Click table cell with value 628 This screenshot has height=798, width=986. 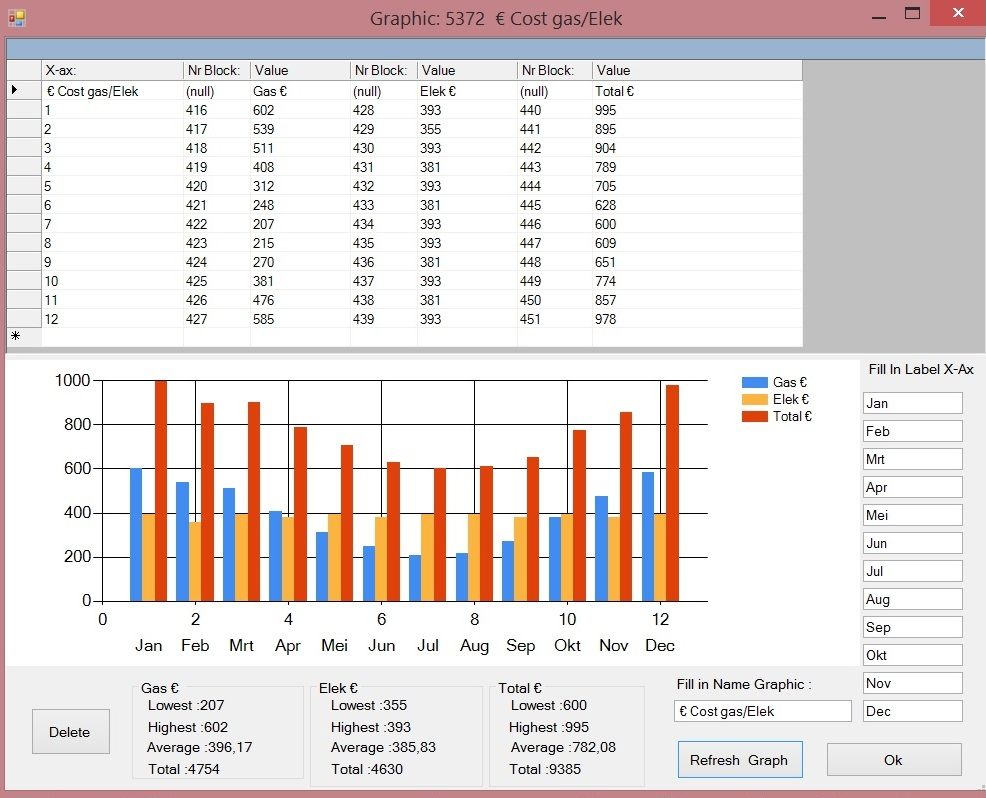coord(697,205)
